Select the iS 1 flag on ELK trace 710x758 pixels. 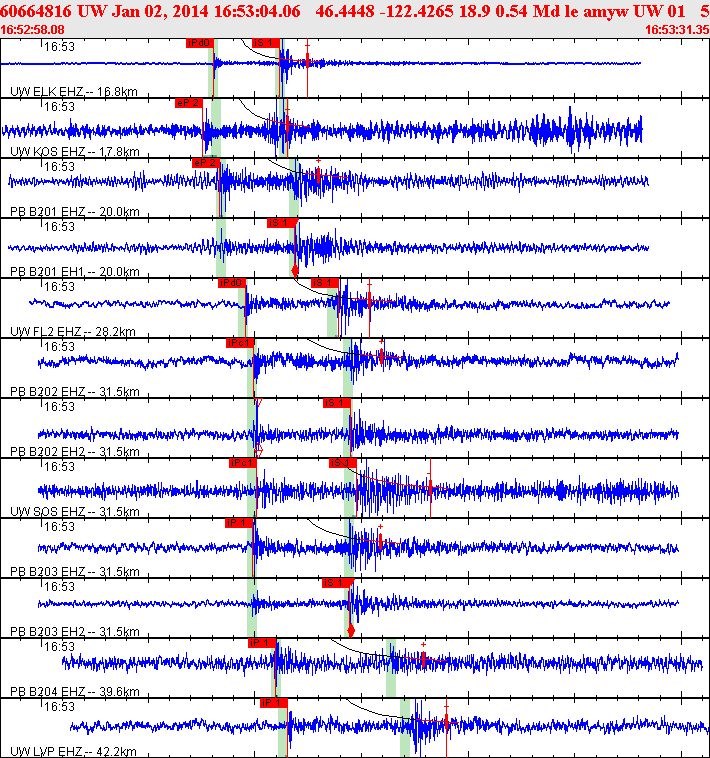[266, 43]
